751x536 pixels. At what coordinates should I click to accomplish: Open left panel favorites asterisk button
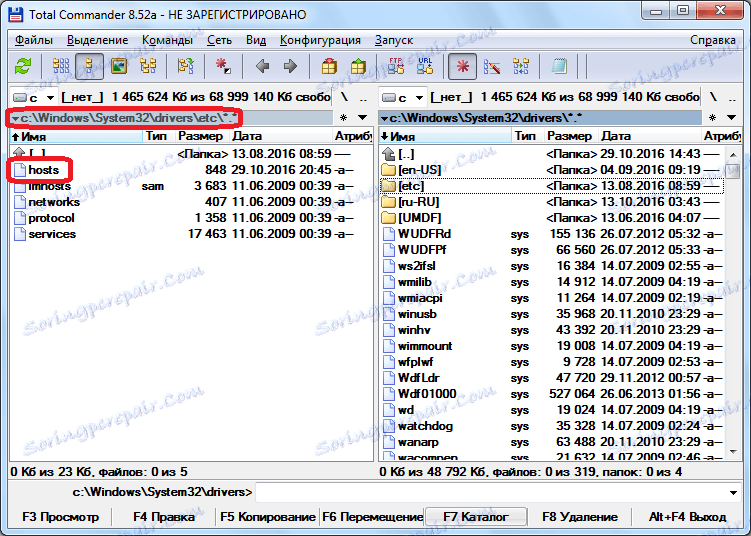coord(343,117)
